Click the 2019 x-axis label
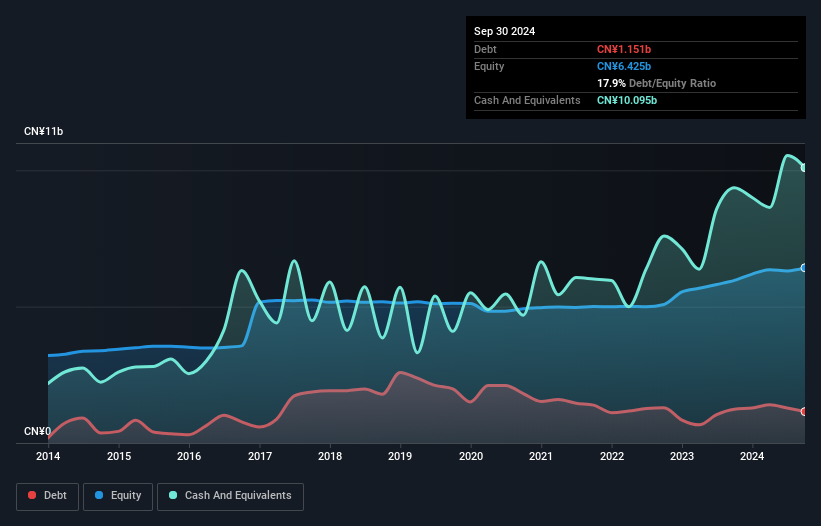Image resolution: width=821 pixels, height=526 pixels. (x=400, y=456)
